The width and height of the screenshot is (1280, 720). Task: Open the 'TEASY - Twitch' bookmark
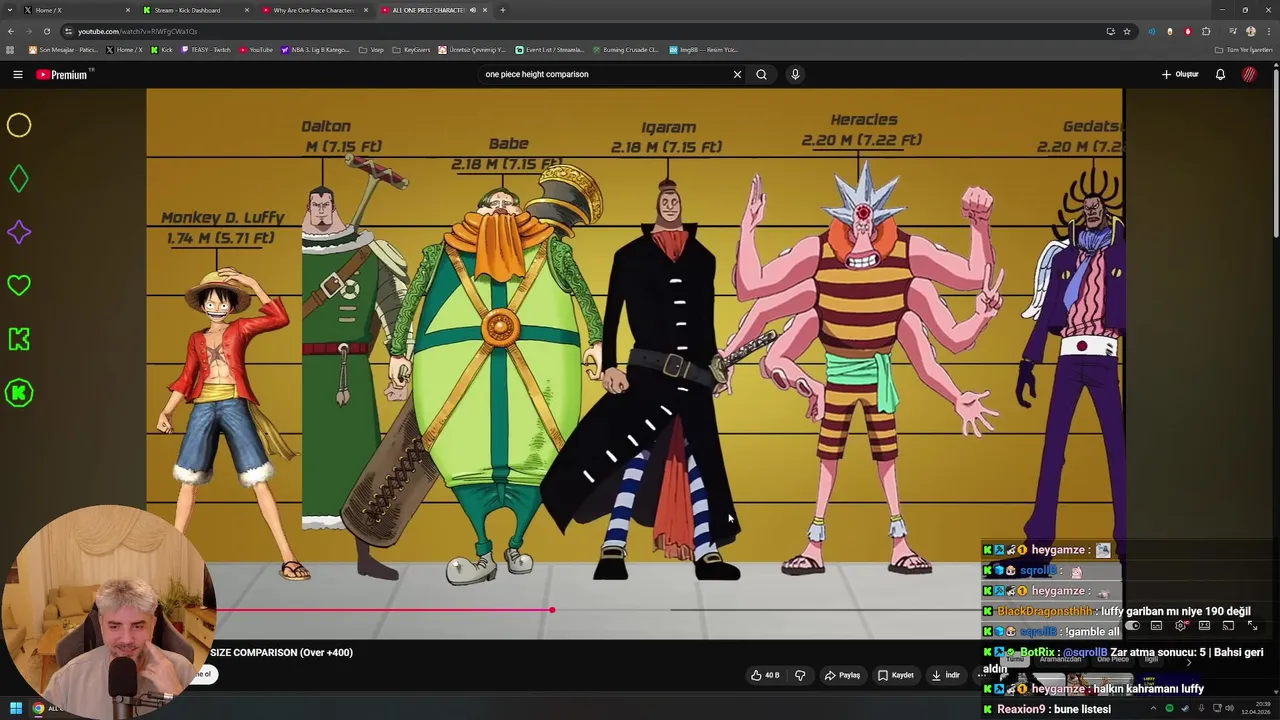click(206, 49)
